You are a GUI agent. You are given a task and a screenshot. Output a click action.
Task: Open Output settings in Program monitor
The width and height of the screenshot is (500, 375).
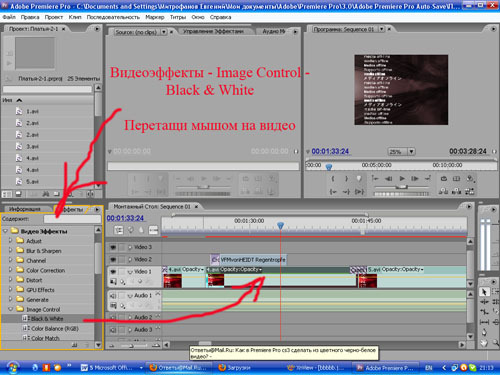coord(470,179)
